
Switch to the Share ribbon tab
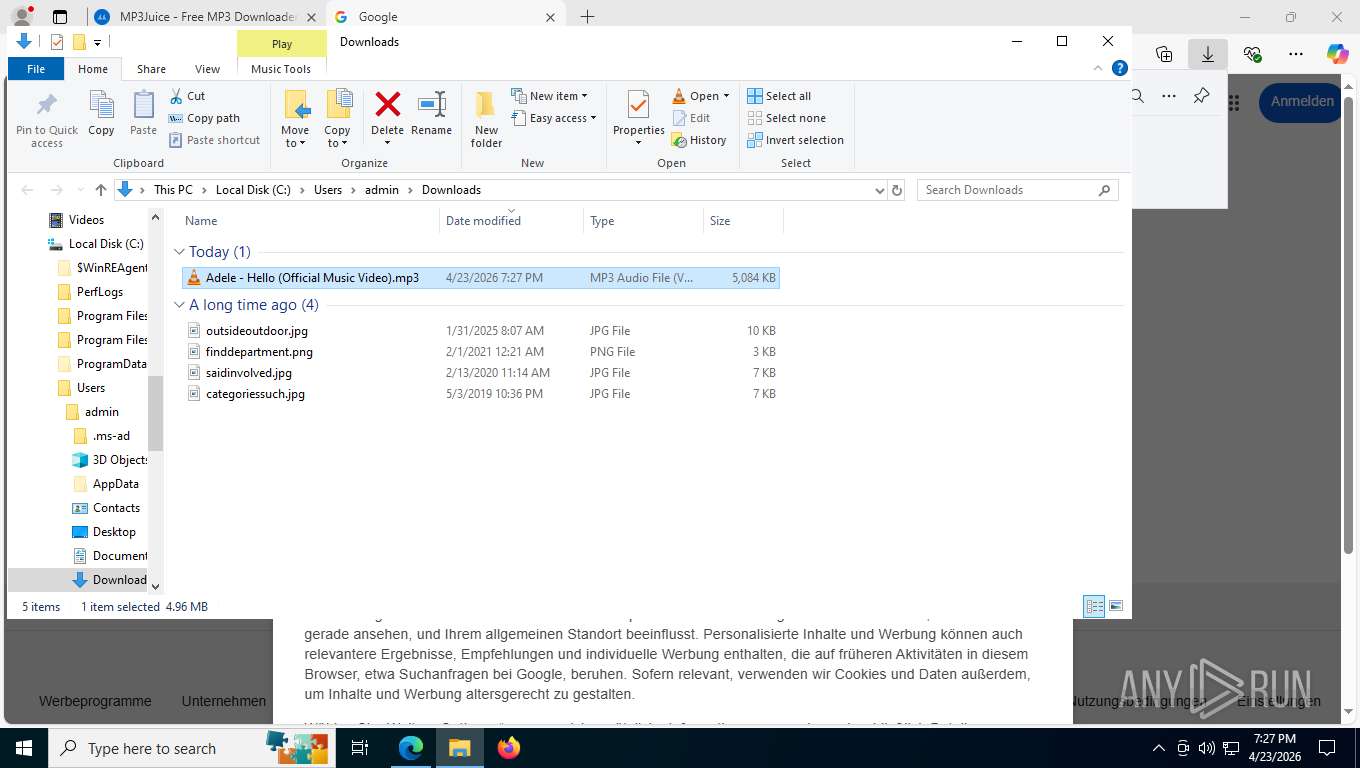click(x=151, y=69)
